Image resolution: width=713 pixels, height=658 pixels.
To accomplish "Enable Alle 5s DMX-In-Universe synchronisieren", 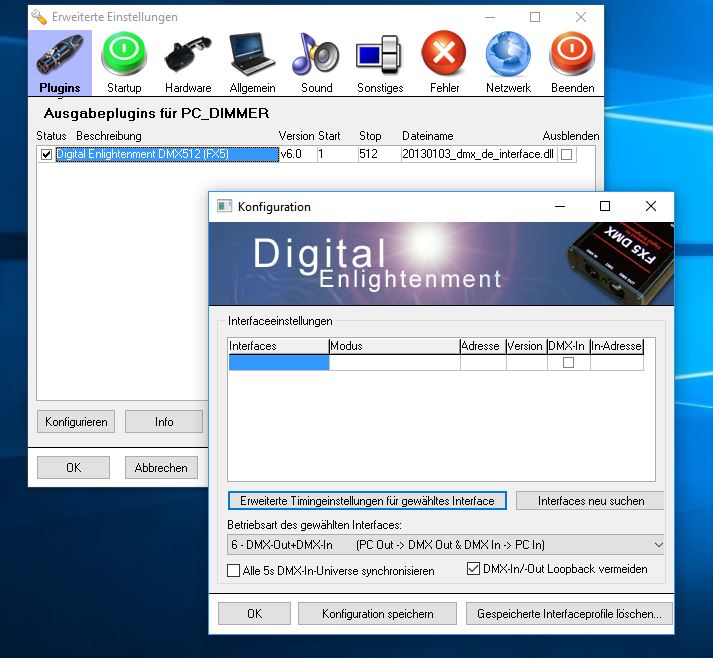I will point(233,570).
